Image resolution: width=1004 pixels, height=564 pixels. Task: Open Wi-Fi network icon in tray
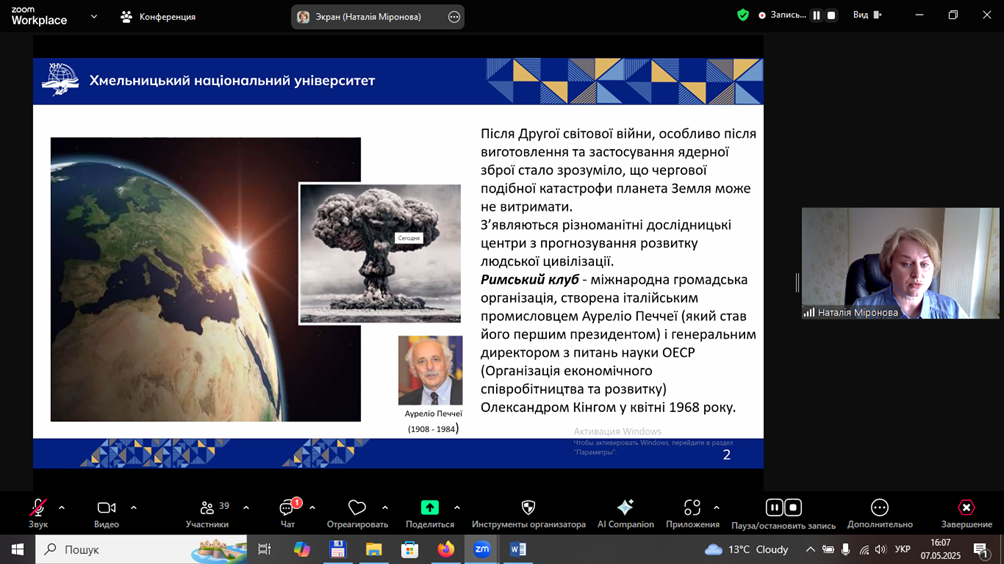tap(864, 549)
